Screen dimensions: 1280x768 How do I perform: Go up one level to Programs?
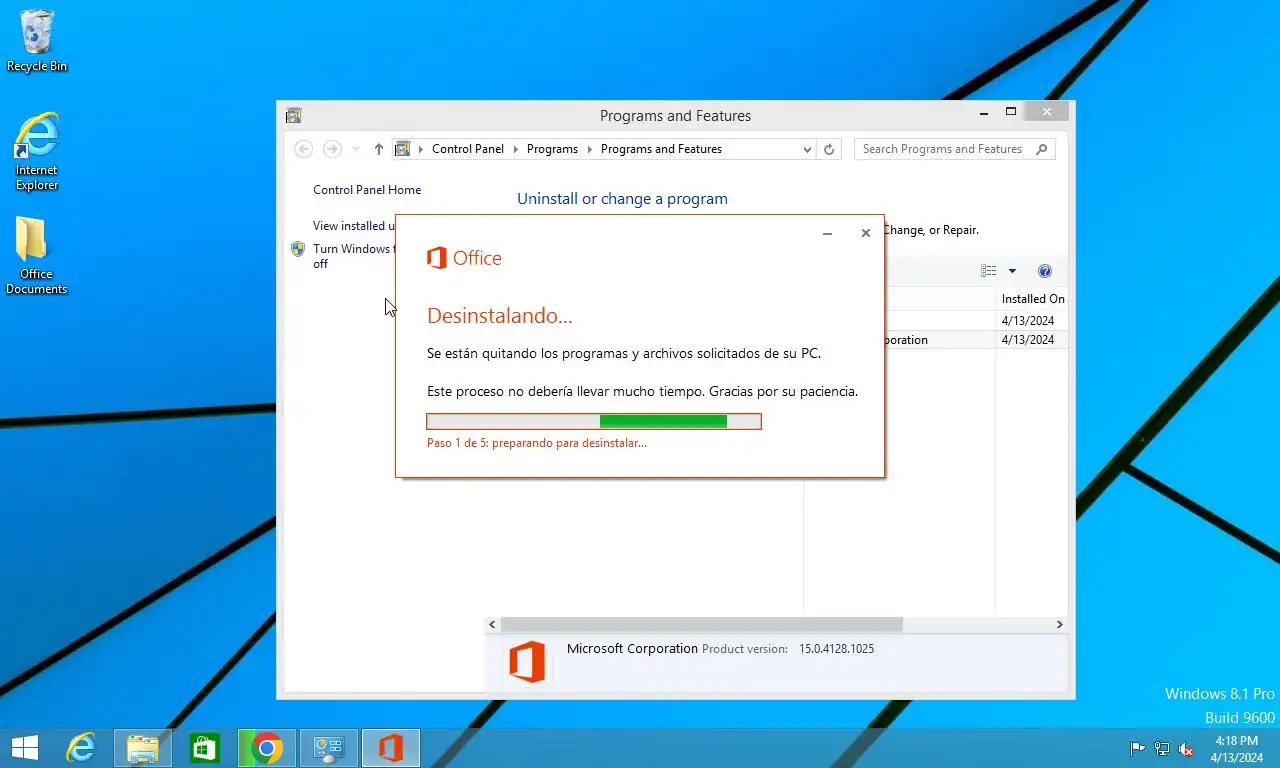[x=378, y=149]
